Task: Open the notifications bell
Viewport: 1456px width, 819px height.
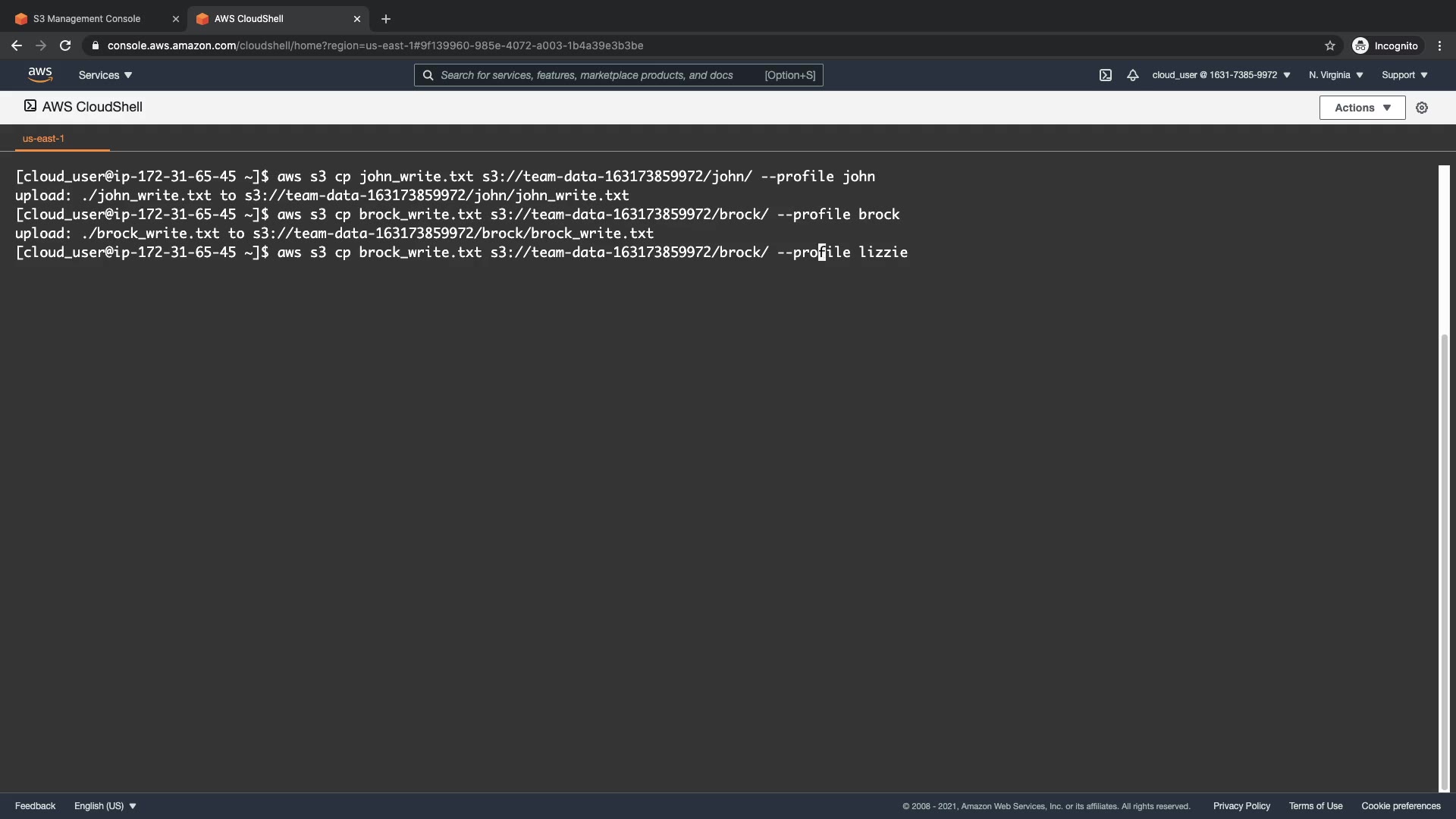Action: click(x=1132, y=75)
